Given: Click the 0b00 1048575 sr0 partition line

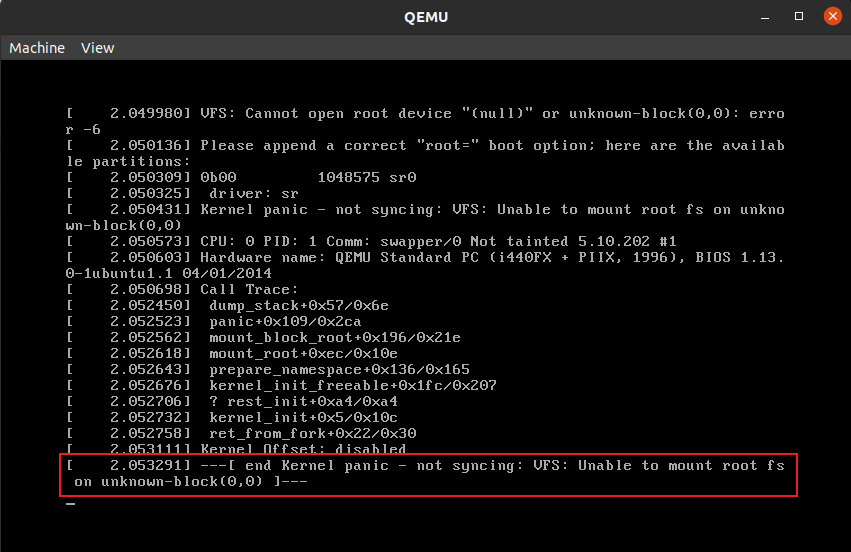Looking at the screenshot, I should tap(241, 177).
